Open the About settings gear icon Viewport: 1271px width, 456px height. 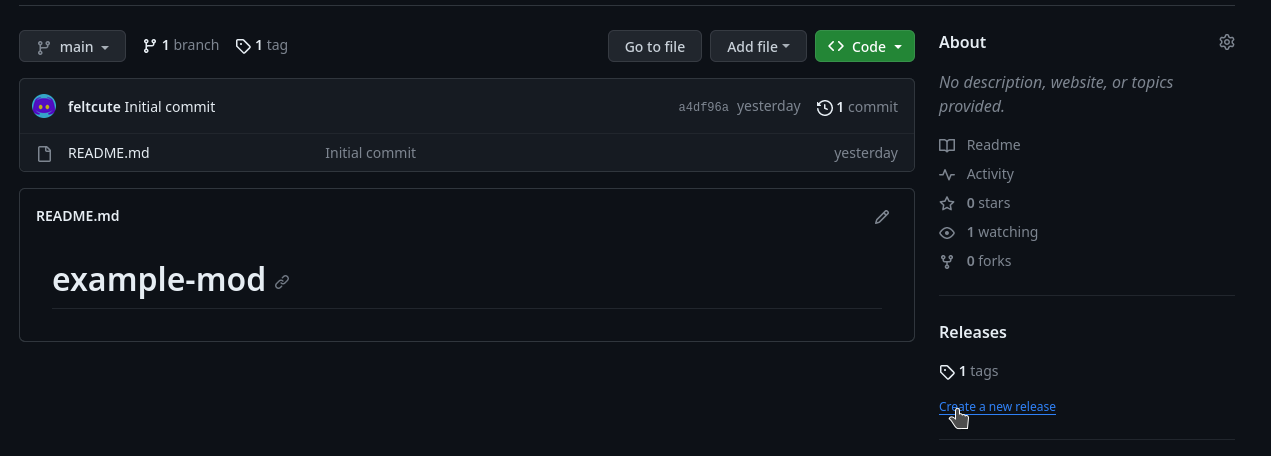(1227, 42)
